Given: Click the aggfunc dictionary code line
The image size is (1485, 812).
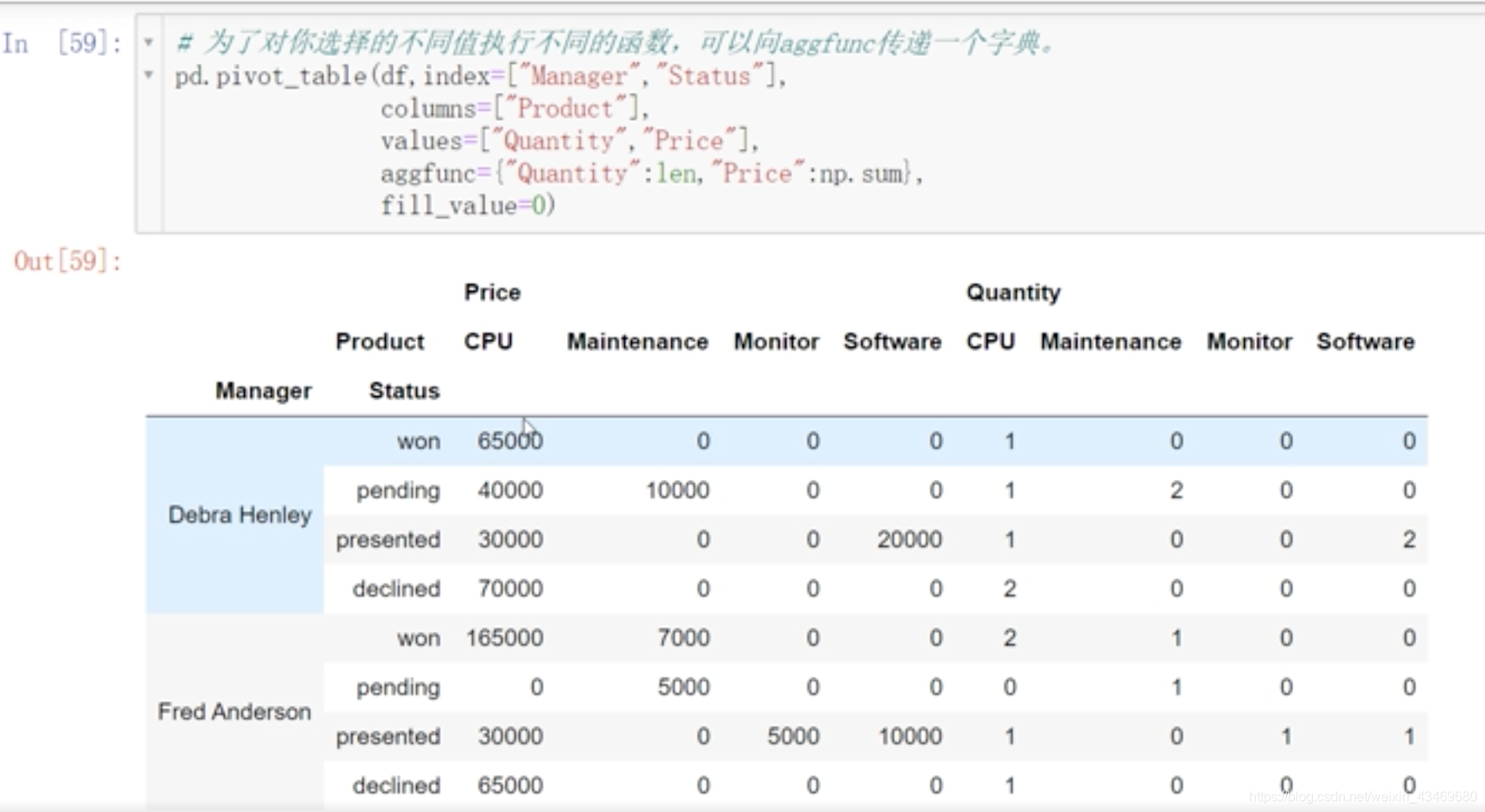Looking at the screenshot, I should pyautogui.click(x=651, y=174).
